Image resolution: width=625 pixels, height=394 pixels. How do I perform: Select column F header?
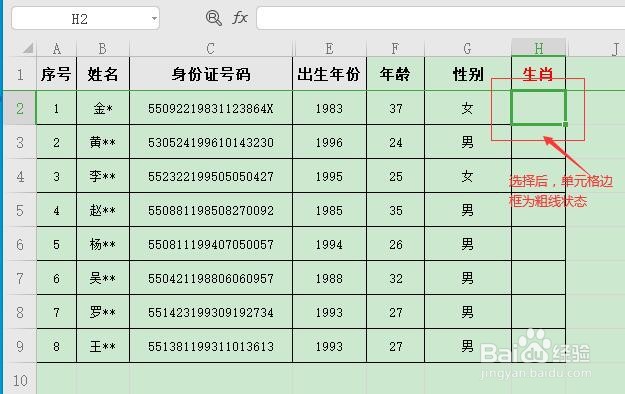pos(395,49)
